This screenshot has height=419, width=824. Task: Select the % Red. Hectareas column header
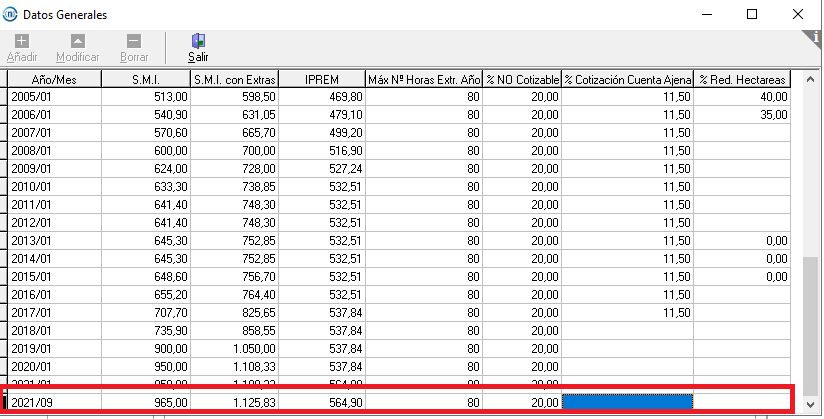(743, 79)
